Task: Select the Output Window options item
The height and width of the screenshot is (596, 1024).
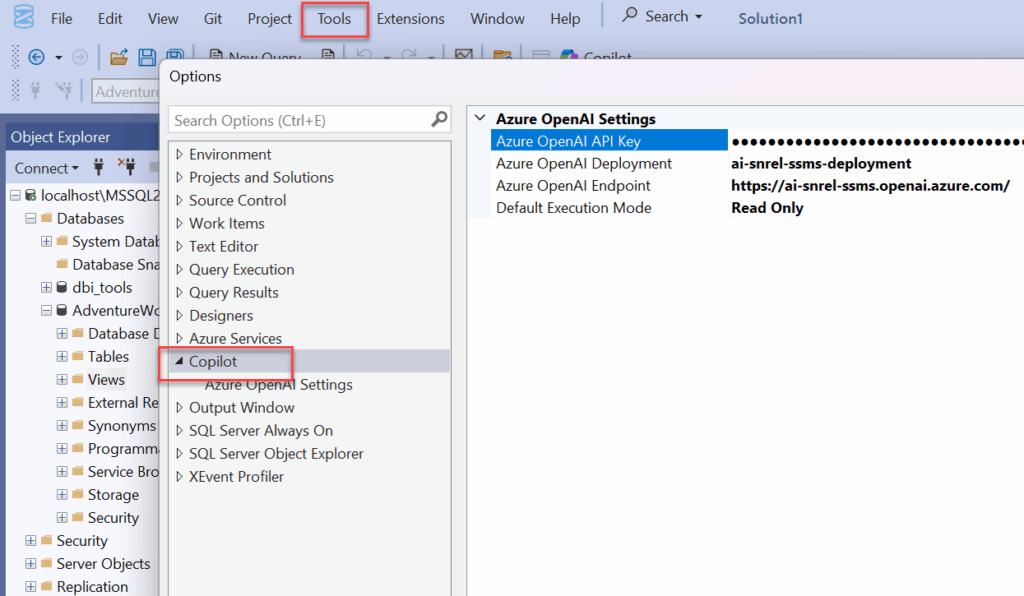Action: coord(242,407)
